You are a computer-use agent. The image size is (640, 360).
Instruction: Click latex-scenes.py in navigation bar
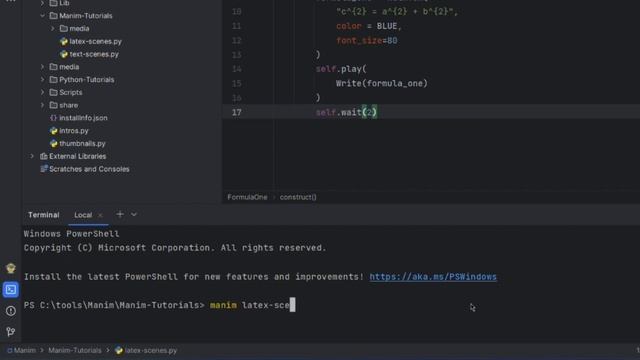(x=151, y=350)
